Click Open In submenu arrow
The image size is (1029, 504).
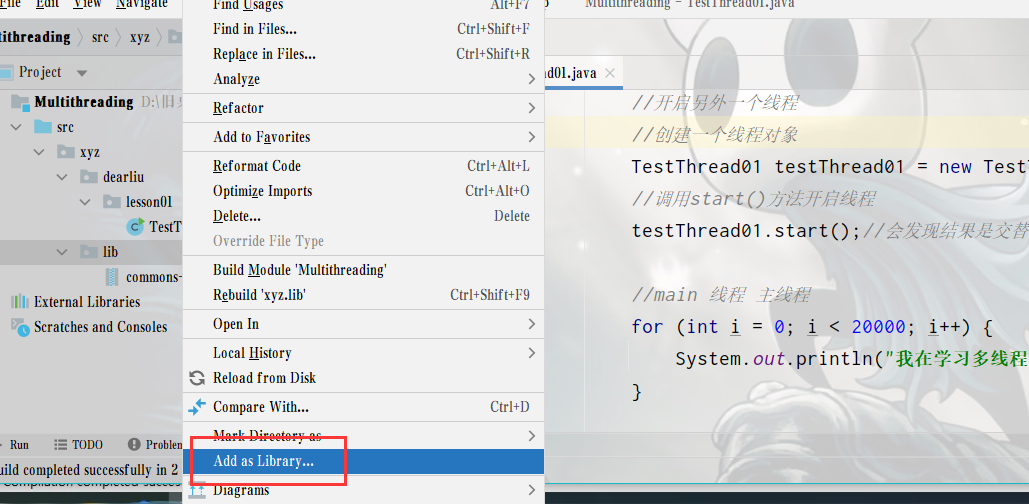532,324
